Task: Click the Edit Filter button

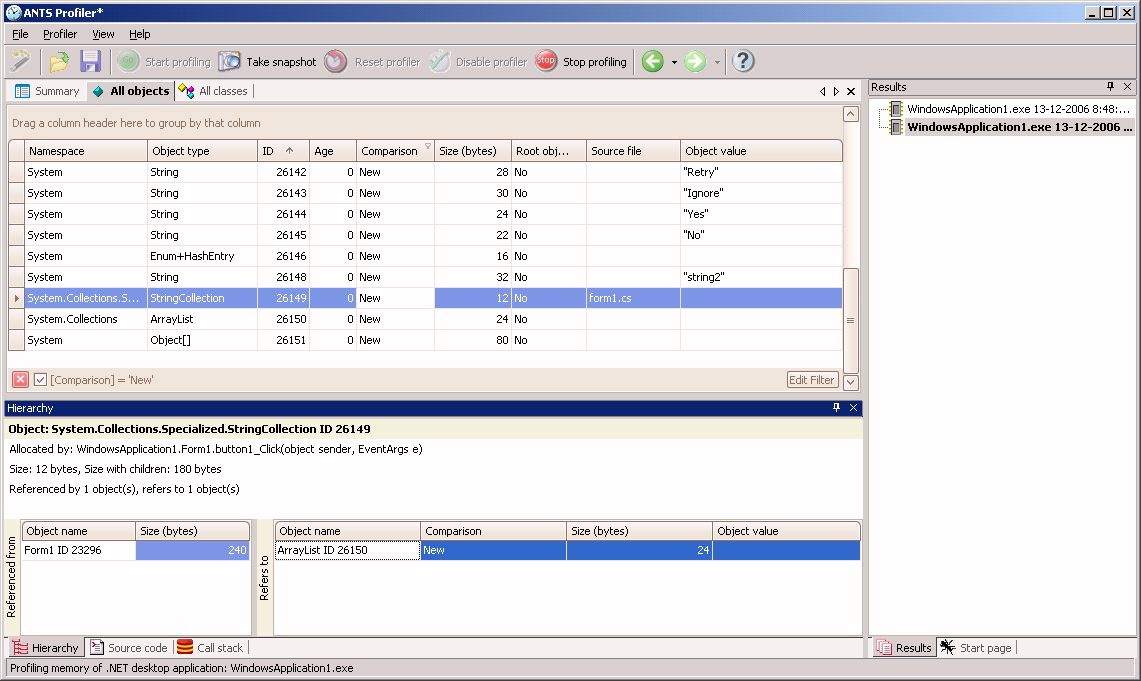Action: click(812, 380)
